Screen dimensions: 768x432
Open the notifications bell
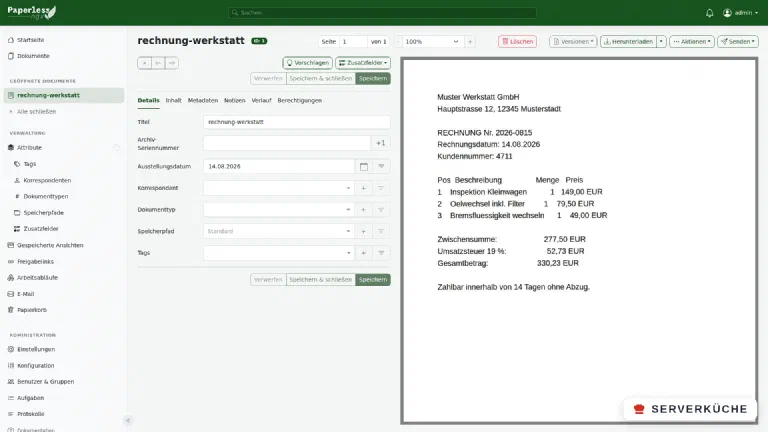pos(709,13)
